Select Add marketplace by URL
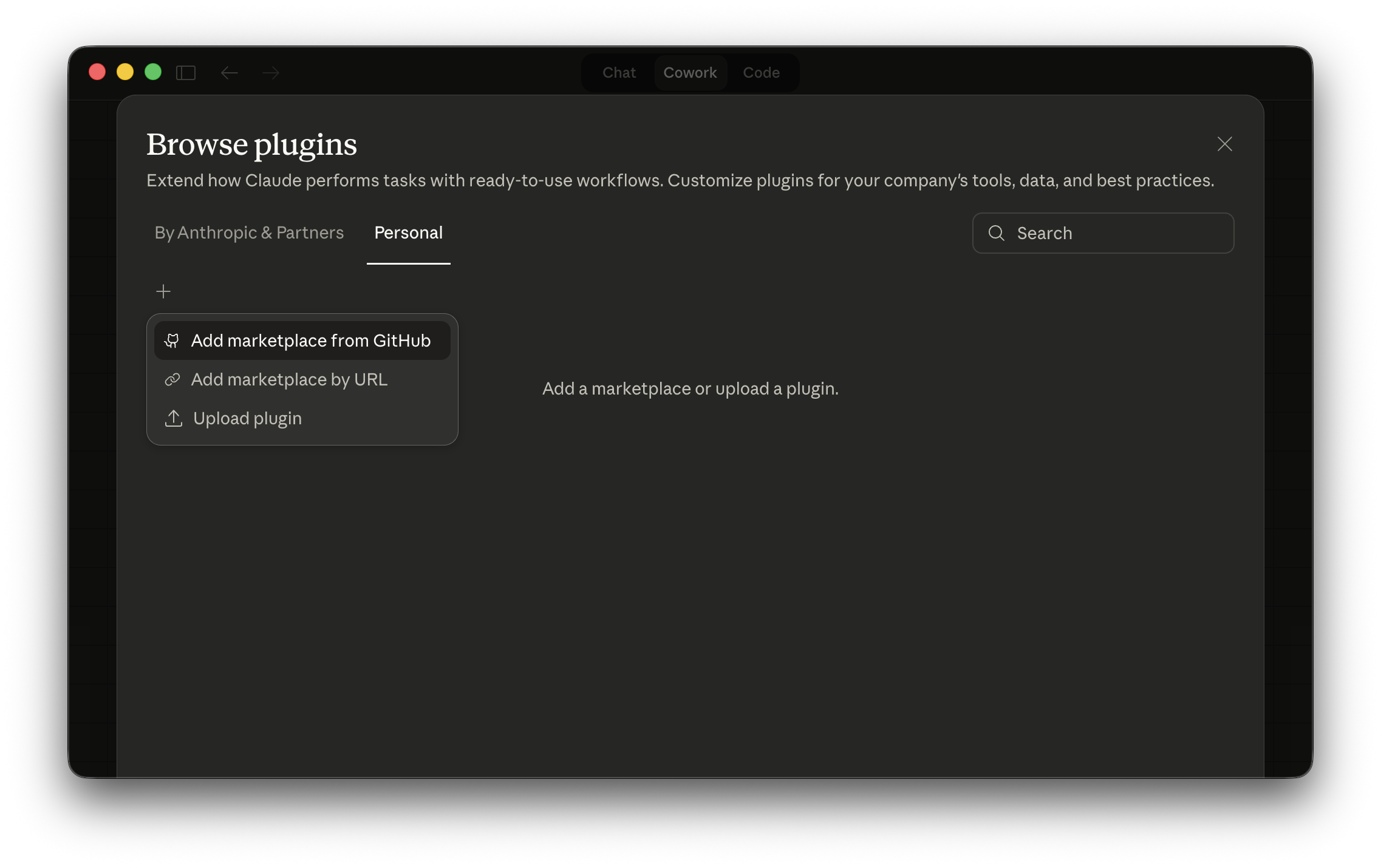Screen dimensions: 1381x868 (x=290, y=379)
